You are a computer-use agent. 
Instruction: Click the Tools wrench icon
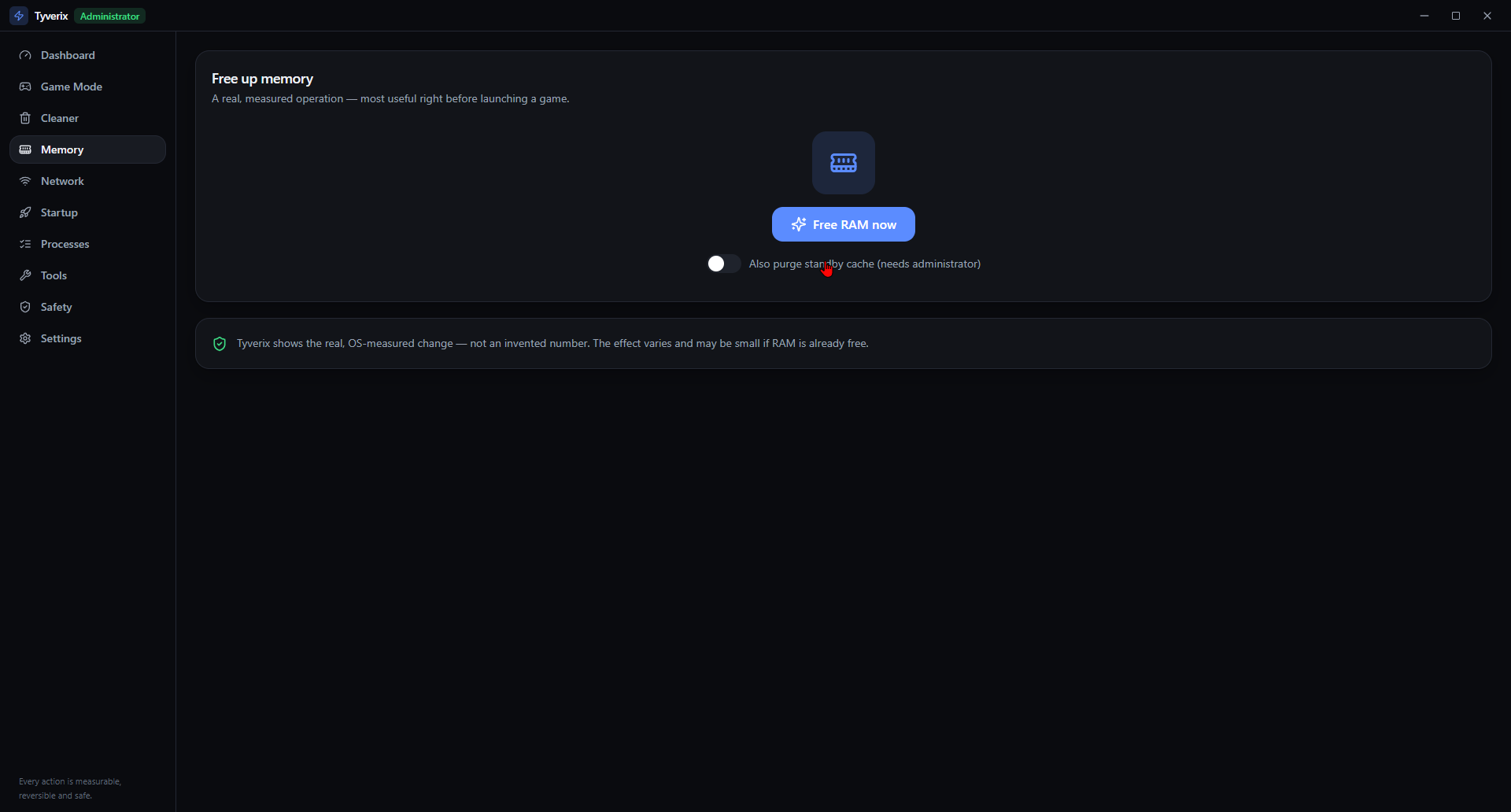[x=25, y=275]
